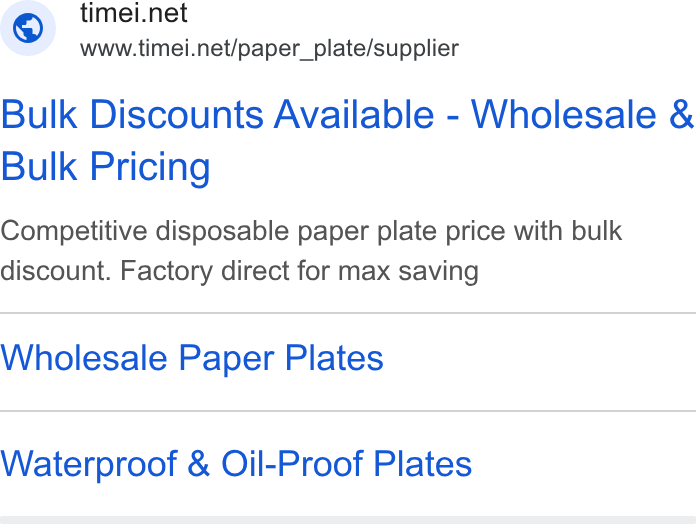Click the Factory direct for max saving text
The image size is (696, 524).
point(299,271)
